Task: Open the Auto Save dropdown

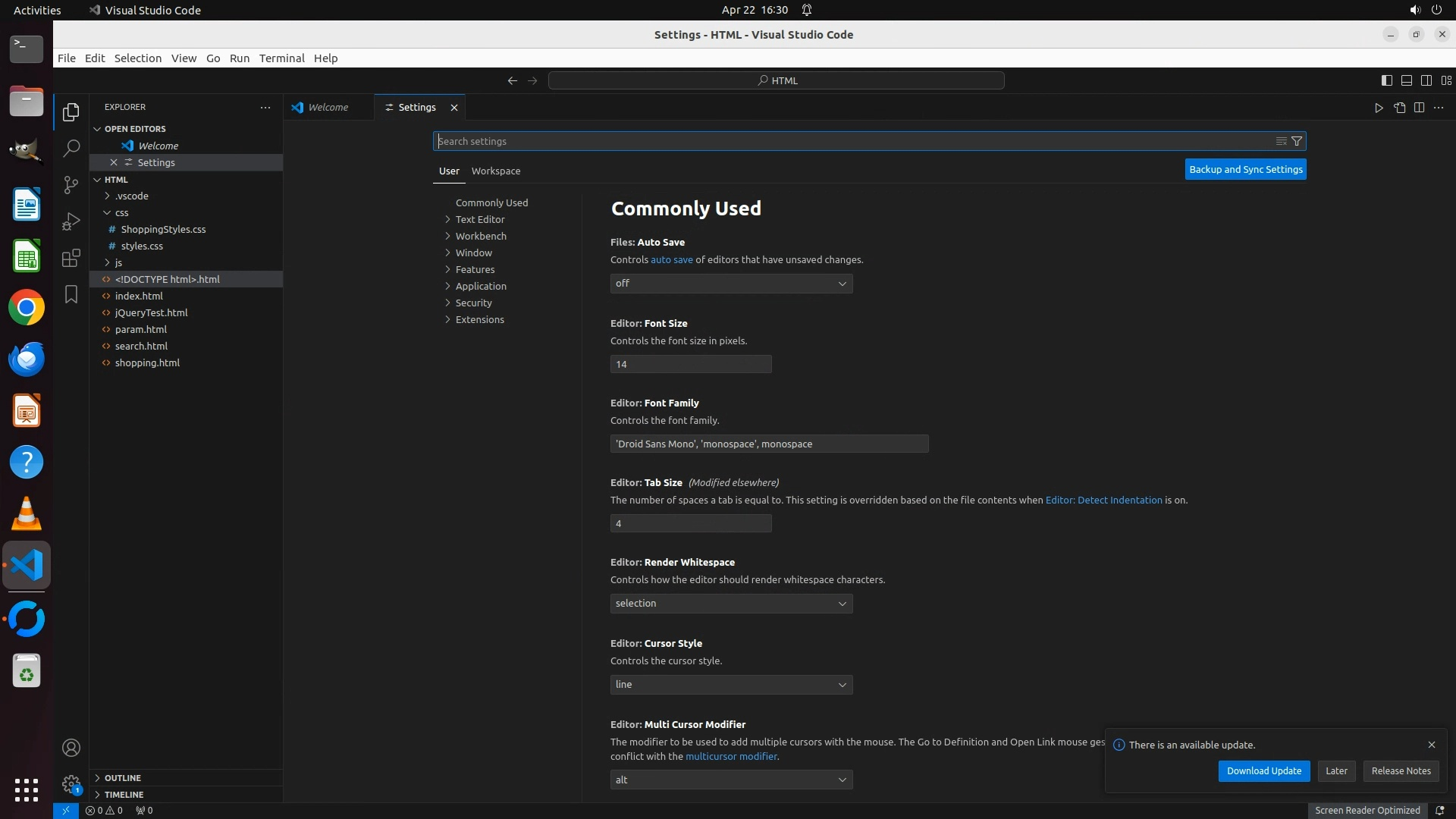Action: point(731,284)
